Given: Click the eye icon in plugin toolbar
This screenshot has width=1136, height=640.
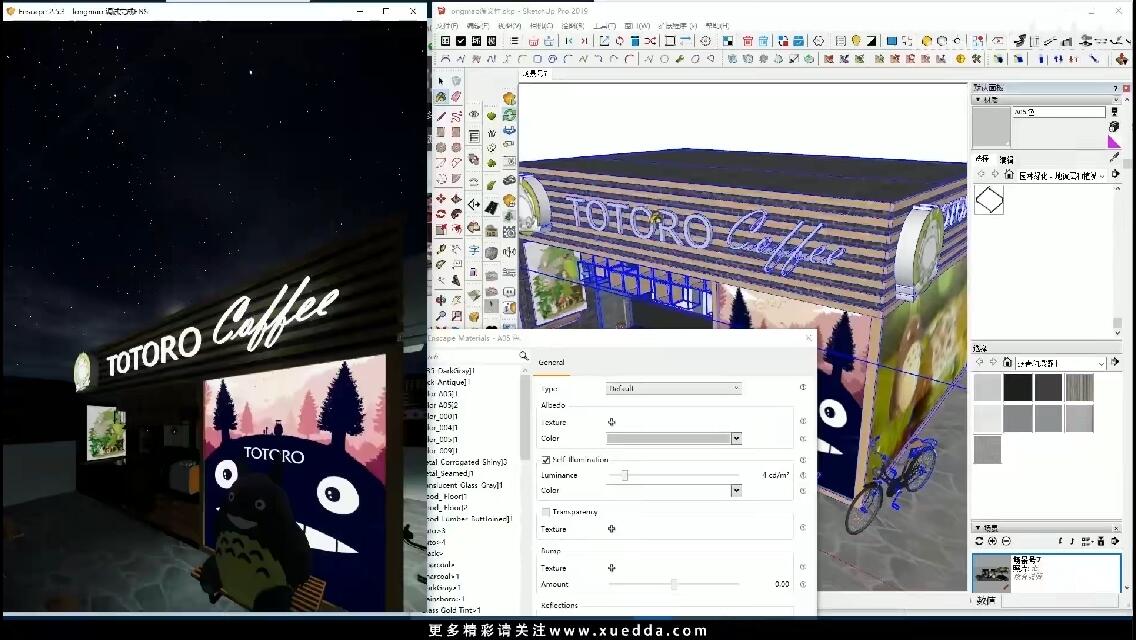Looking at the screenshot, I should 474,114.
